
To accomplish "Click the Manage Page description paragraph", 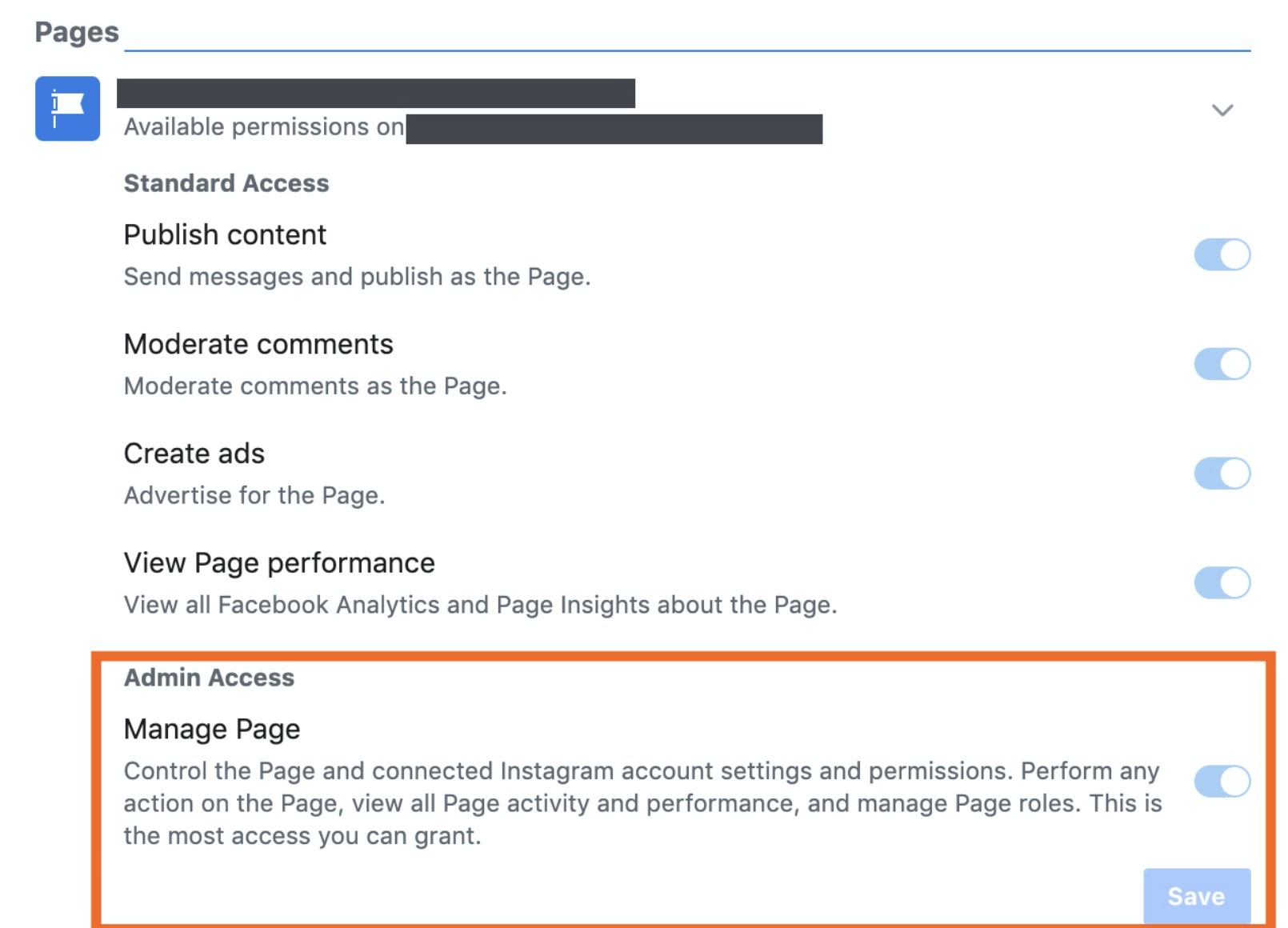I will (x=640, y=803).
